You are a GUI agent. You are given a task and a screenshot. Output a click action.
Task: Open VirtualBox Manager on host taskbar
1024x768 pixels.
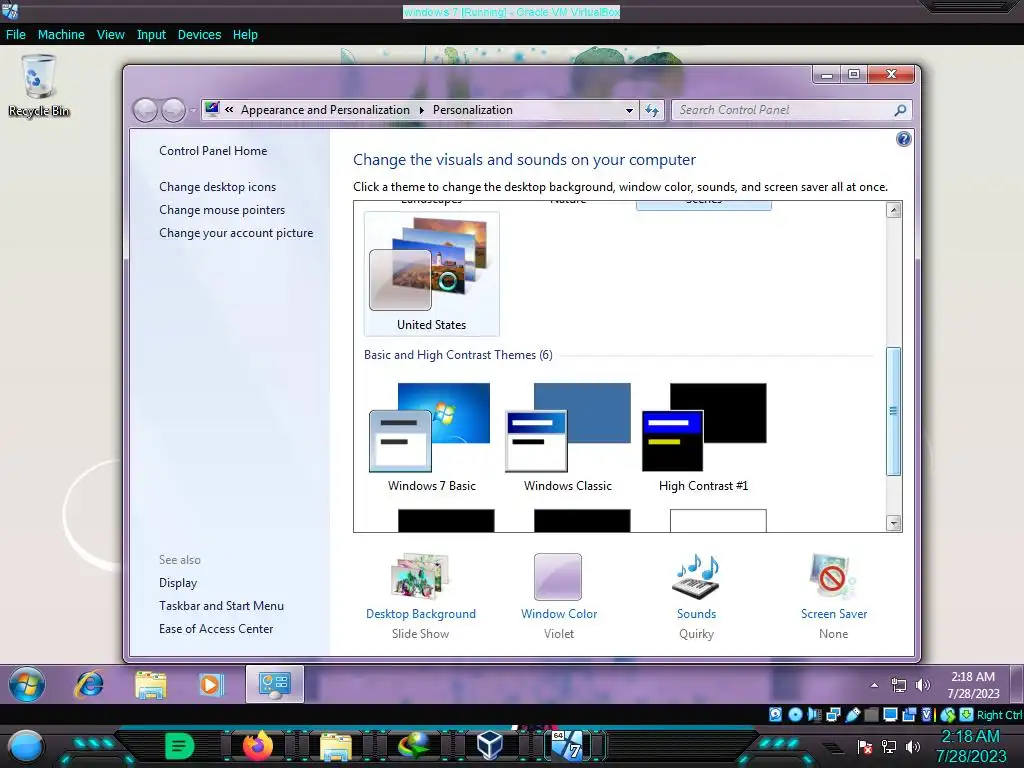490,746
